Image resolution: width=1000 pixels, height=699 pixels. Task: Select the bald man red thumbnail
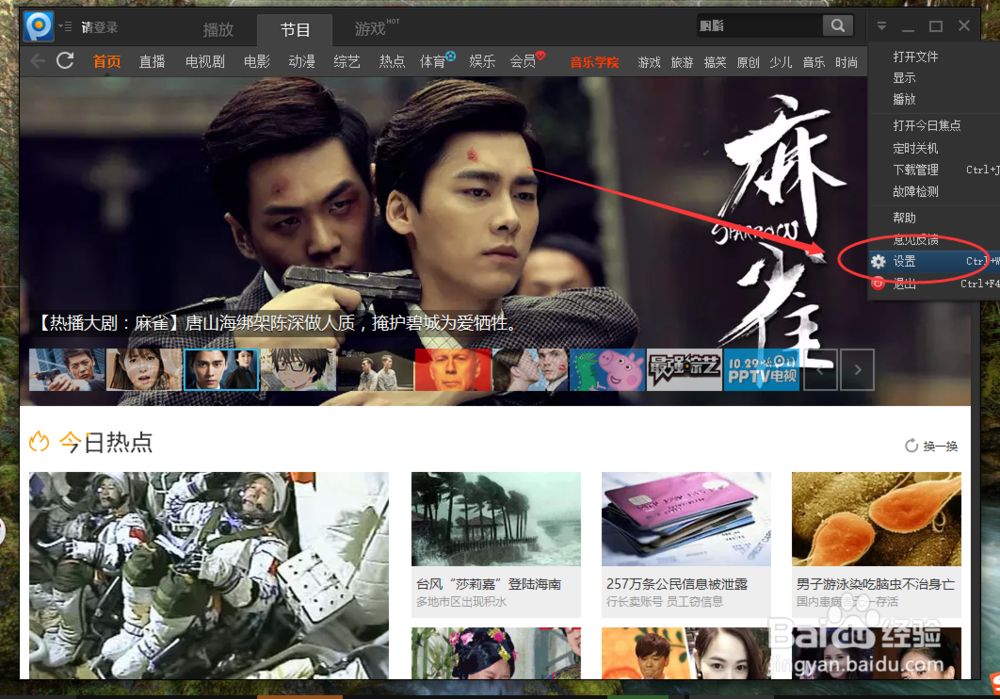[x=453, y=370]
